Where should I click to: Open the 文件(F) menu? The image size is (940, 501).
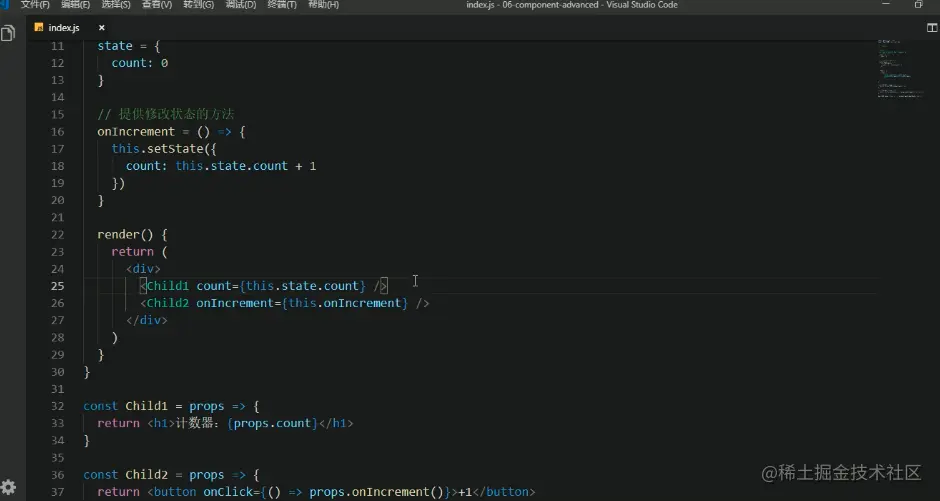pos(35,5)
